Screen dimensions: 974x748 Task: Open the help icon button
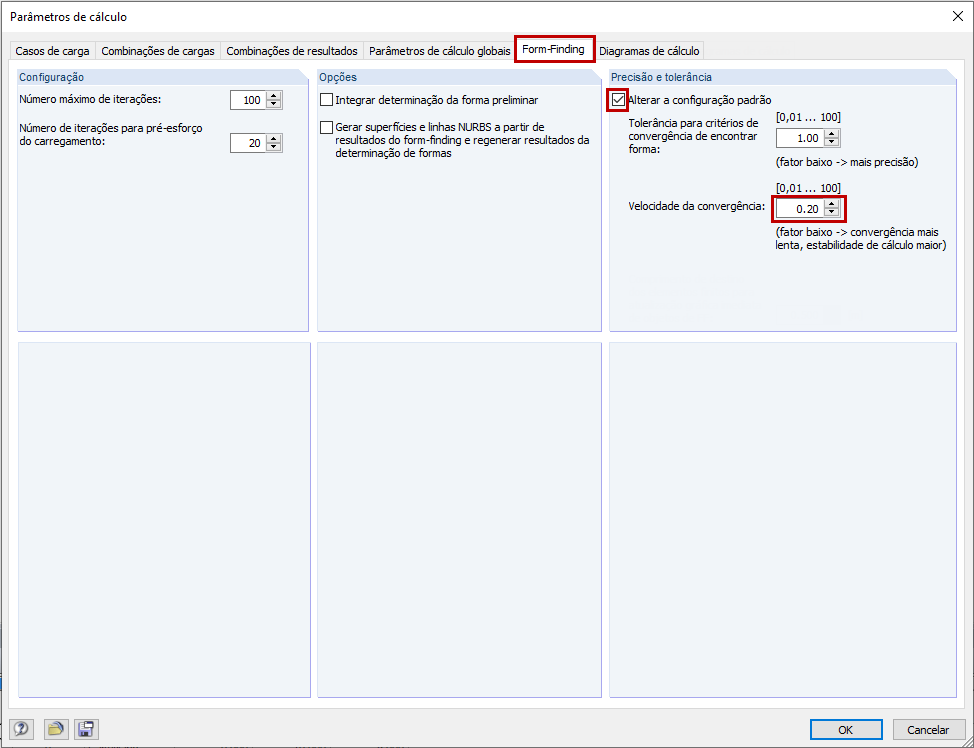coord(21,729)
